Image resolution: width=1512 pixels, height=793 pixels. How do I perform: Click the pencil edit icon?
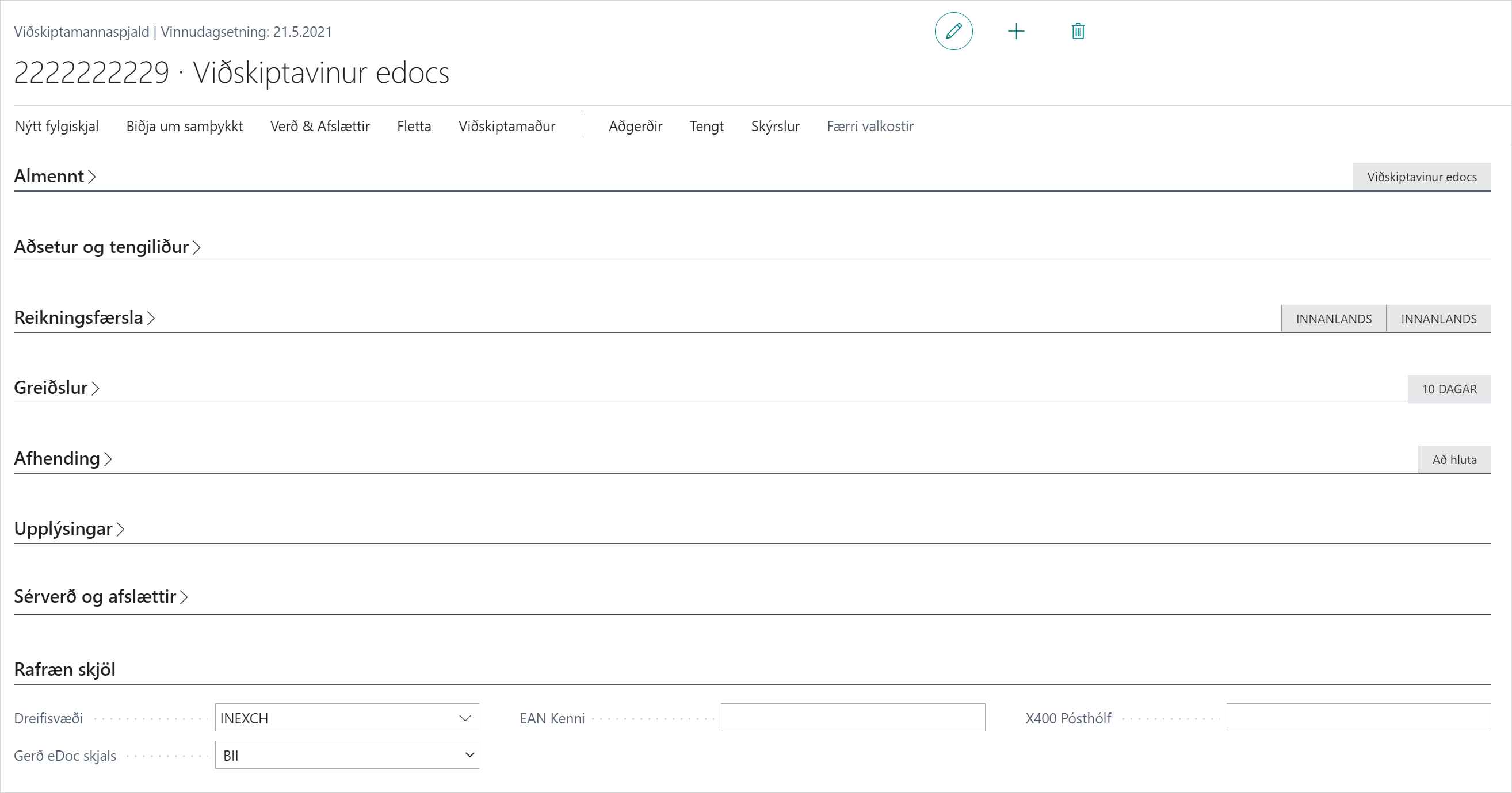[x=953, y=31]
